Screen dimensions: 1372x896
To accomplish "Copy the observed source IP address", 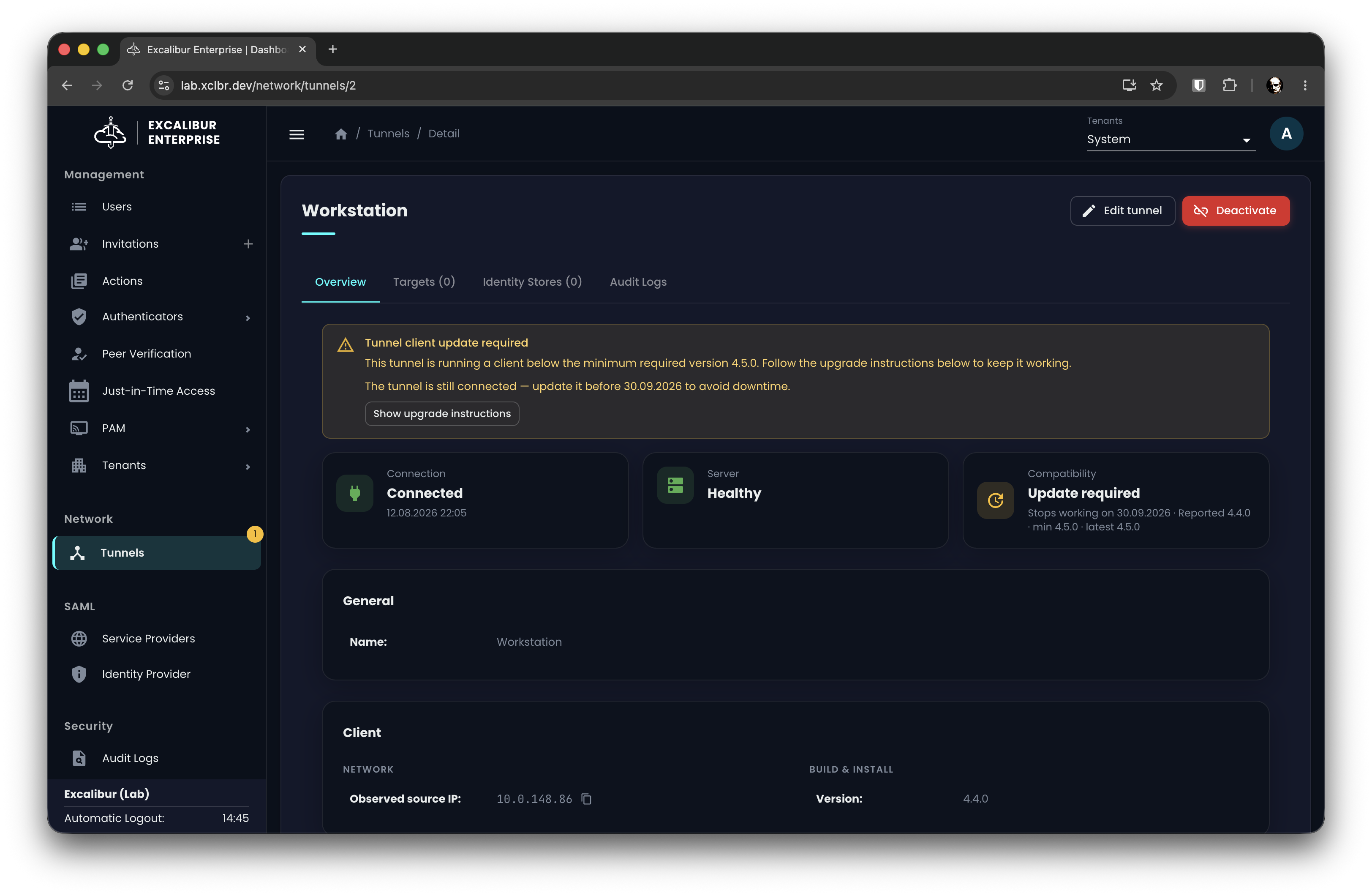I will coord(586,798).
